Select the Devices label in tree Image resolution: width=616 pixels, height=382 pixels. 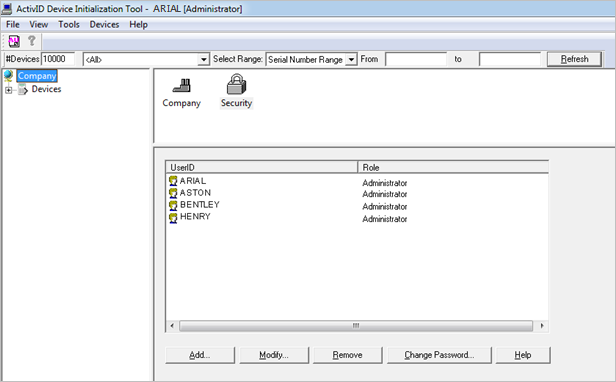pyautogui.click(x=46, y=89)
